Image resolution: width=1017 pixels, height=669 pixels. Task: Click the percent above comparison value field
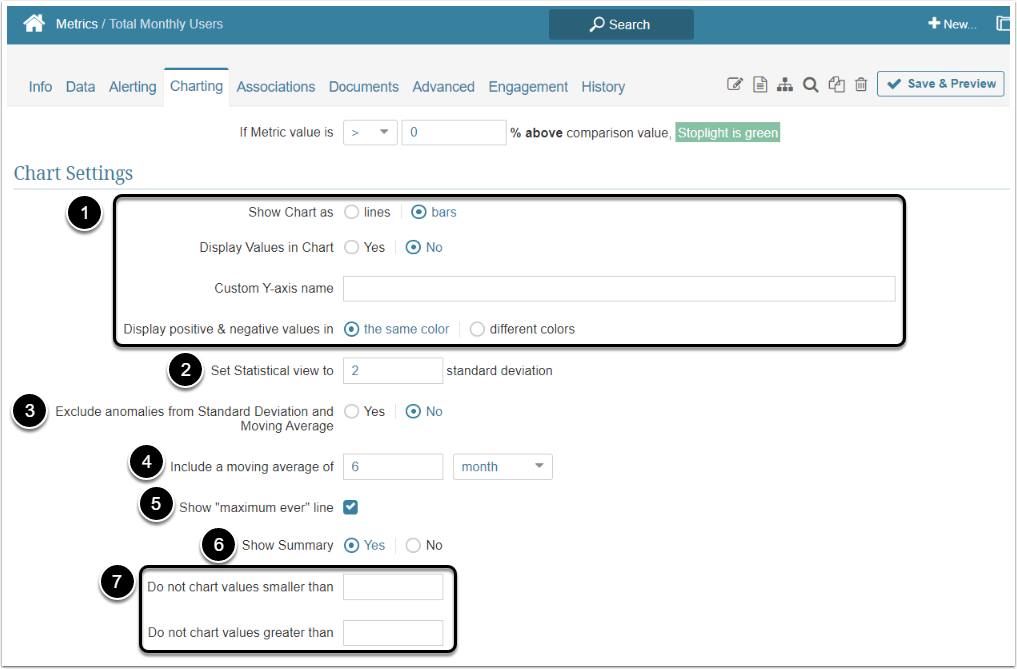click(x=454, y=132)
